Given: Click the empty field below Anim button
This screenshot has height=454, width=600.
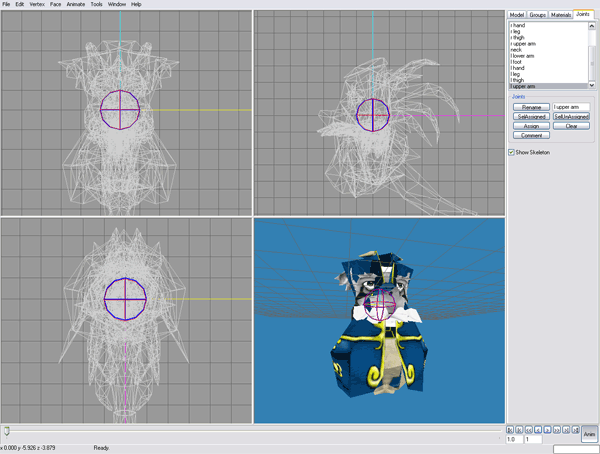Looking at the screenshot, I should coord(576,449).
